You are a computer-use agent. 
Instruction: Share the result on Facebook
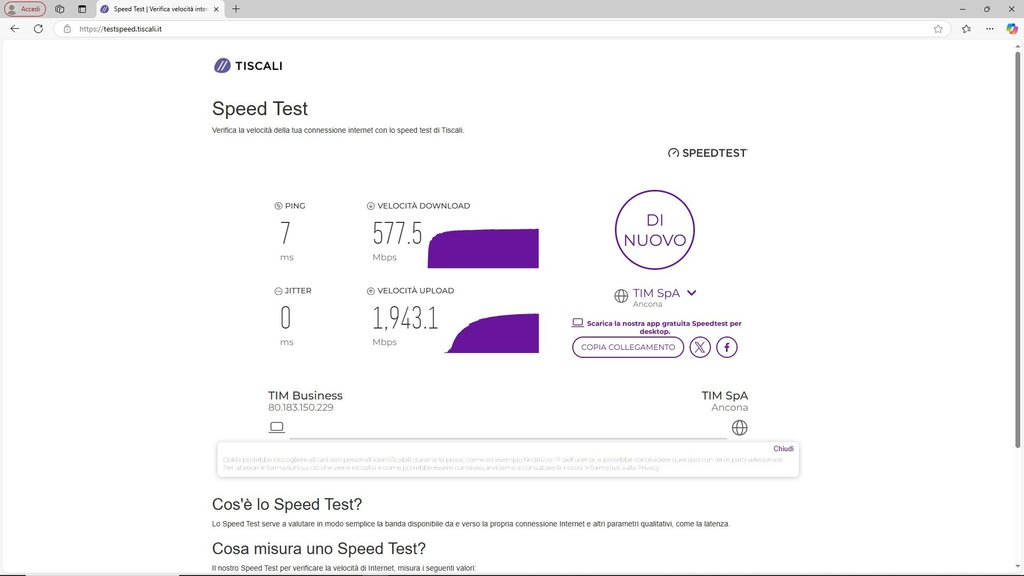(x=727, y=347)
